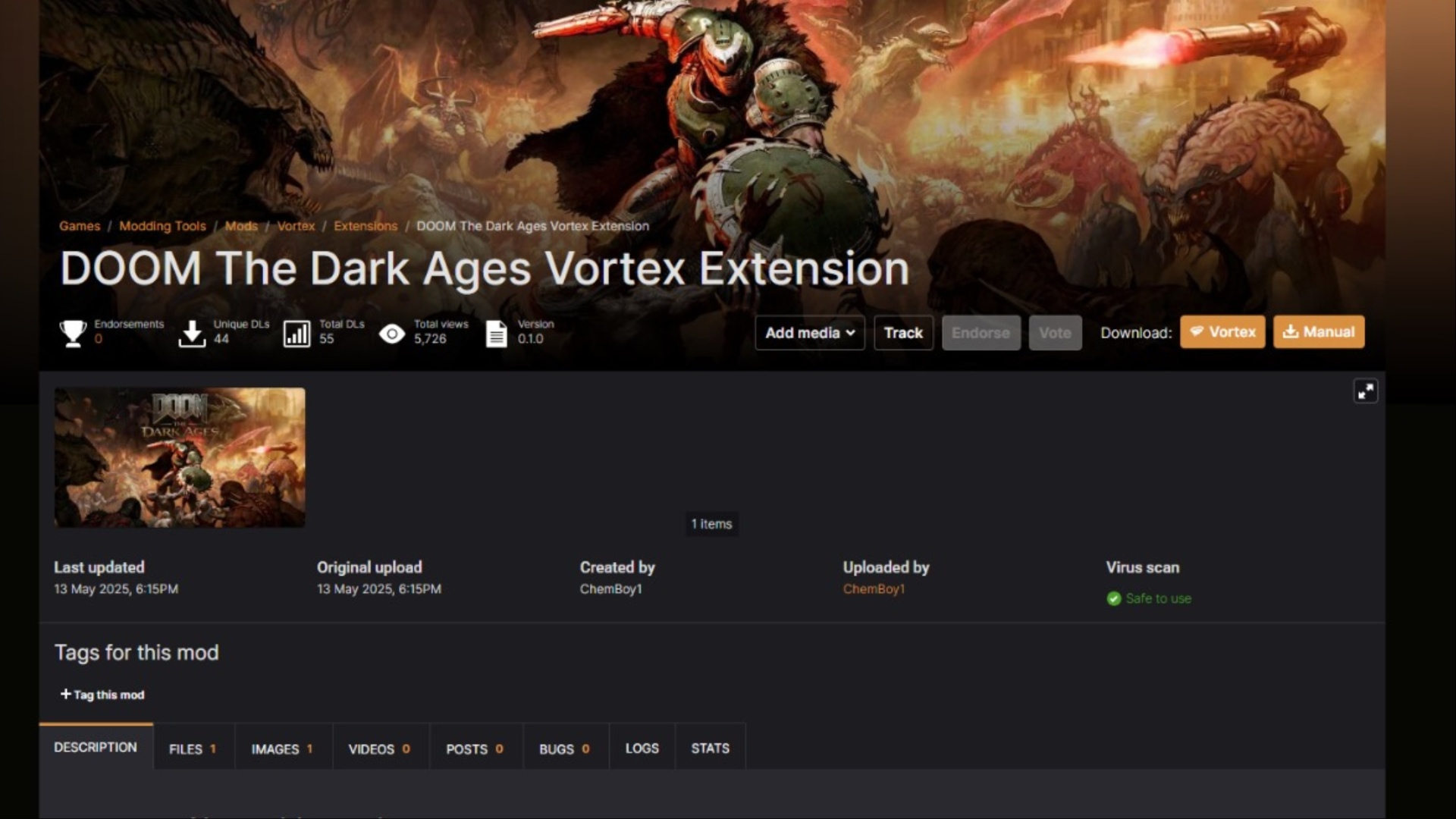
Task: Switch to the Bugs tab
Action: 564,749
